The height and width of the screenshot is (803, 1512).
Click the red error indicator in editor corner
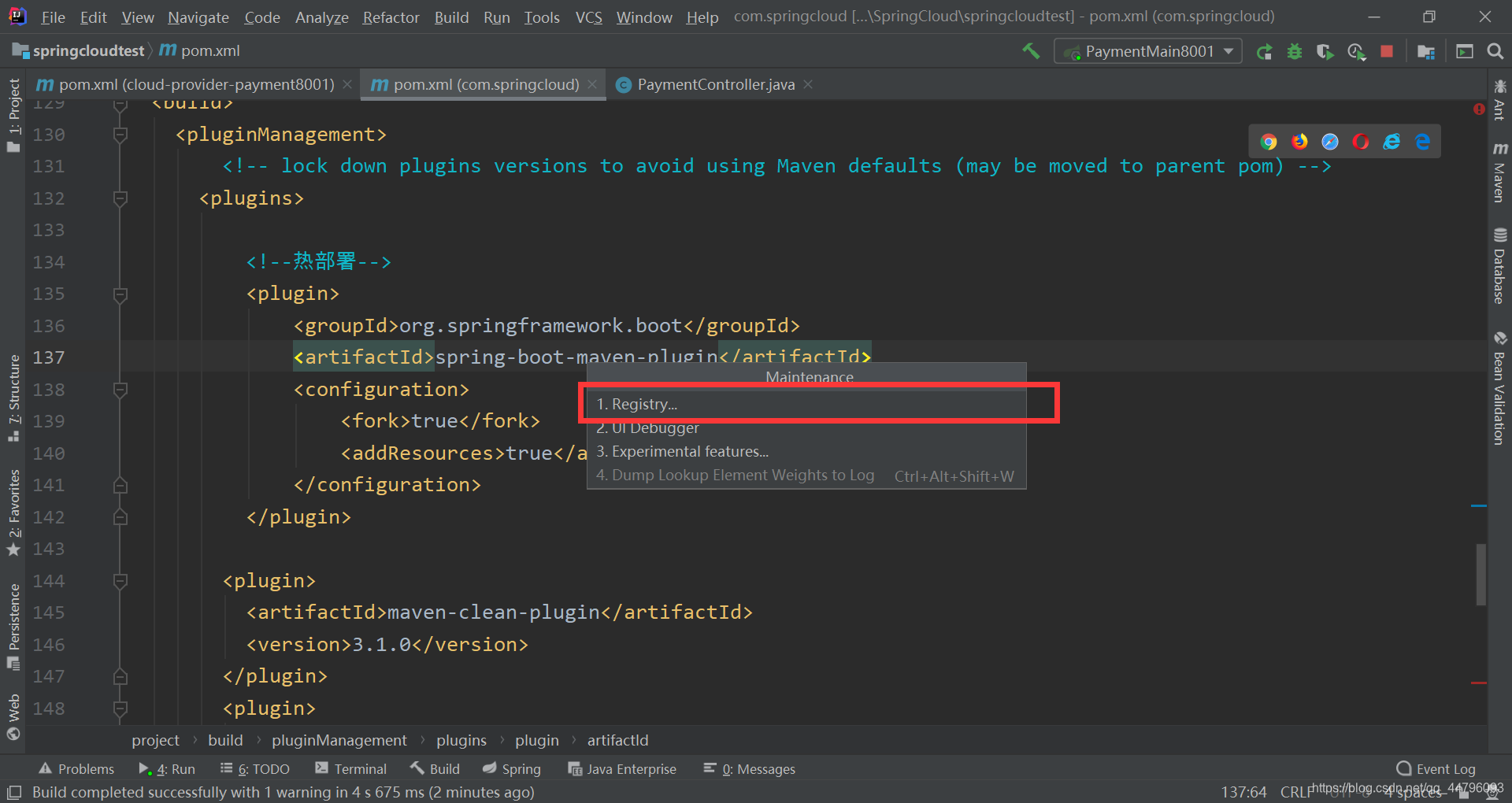click(x=1479, y=109)
